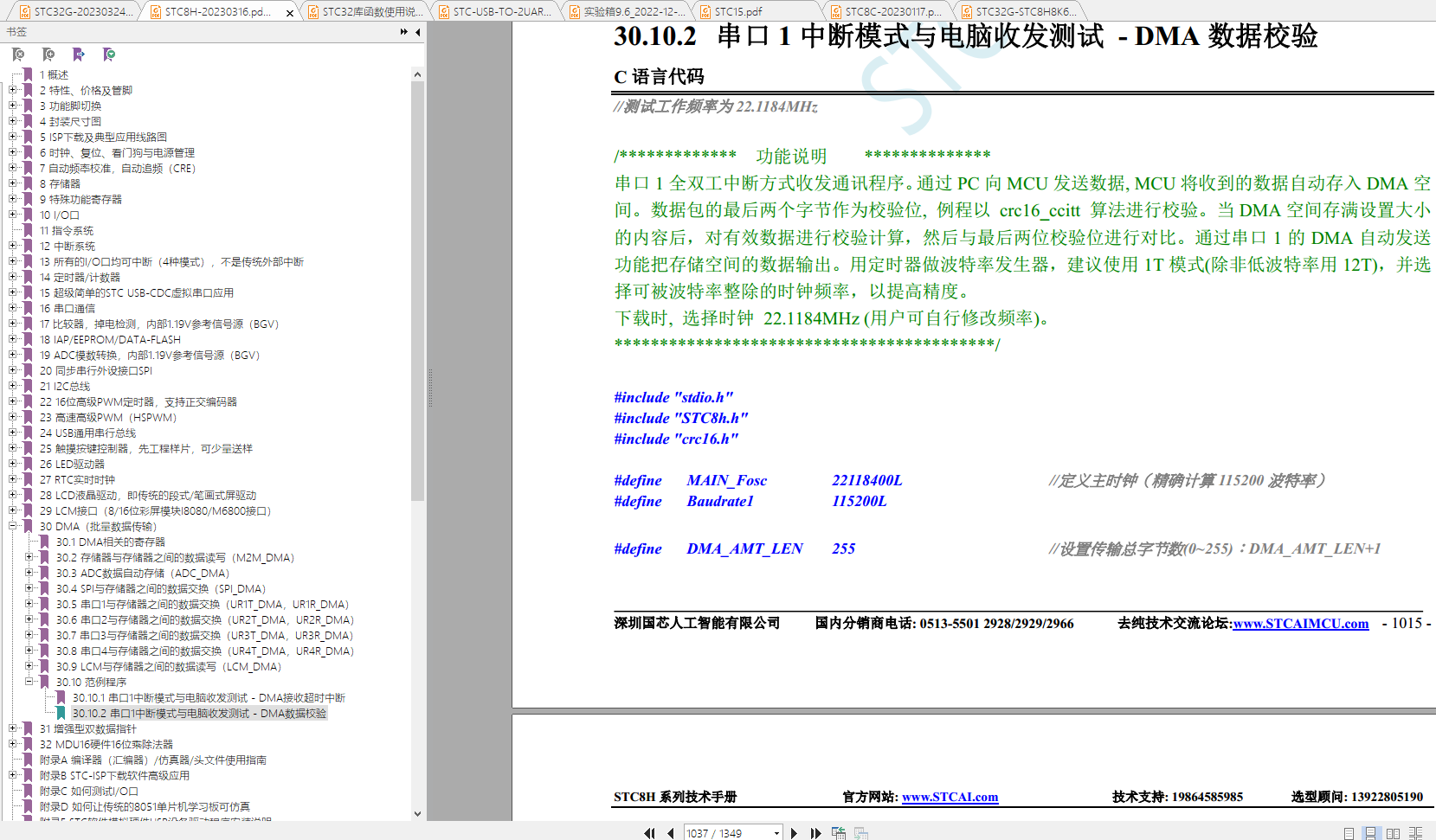Click the page number input field
1436x840 pixels.
pyautogui.click(x=727, y=833)
